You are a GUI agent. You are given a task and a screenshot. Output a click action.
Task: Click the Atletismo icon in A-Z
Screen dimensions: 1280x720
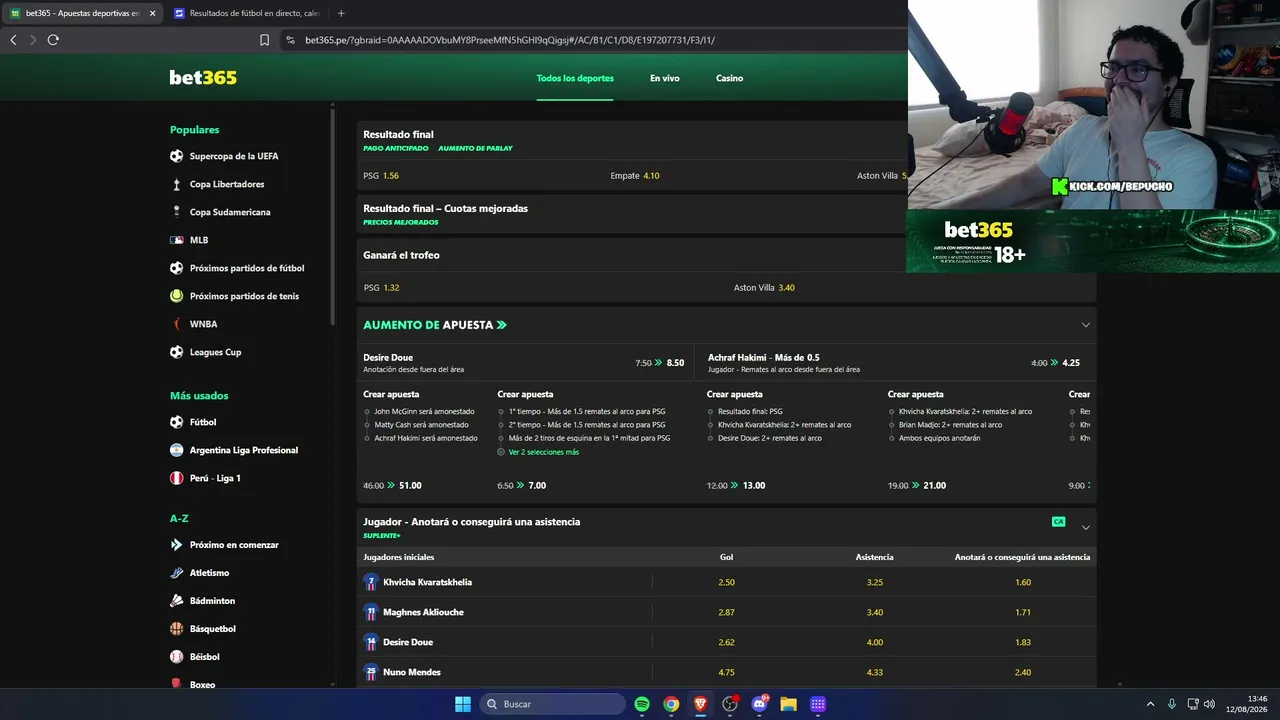pyautogui.click(x=176, y=573)
